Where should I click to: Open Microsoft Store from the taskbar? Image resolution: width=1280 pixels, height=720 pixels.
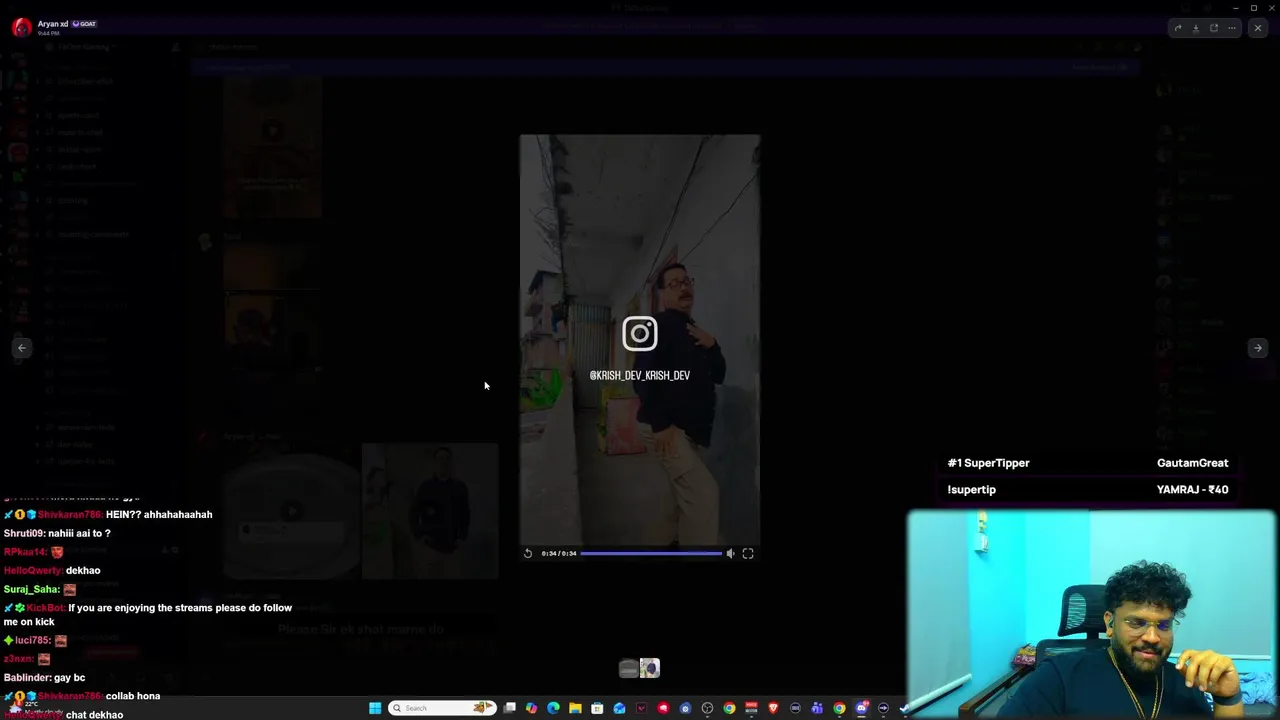pyautogui.click(x=597, y=708)
